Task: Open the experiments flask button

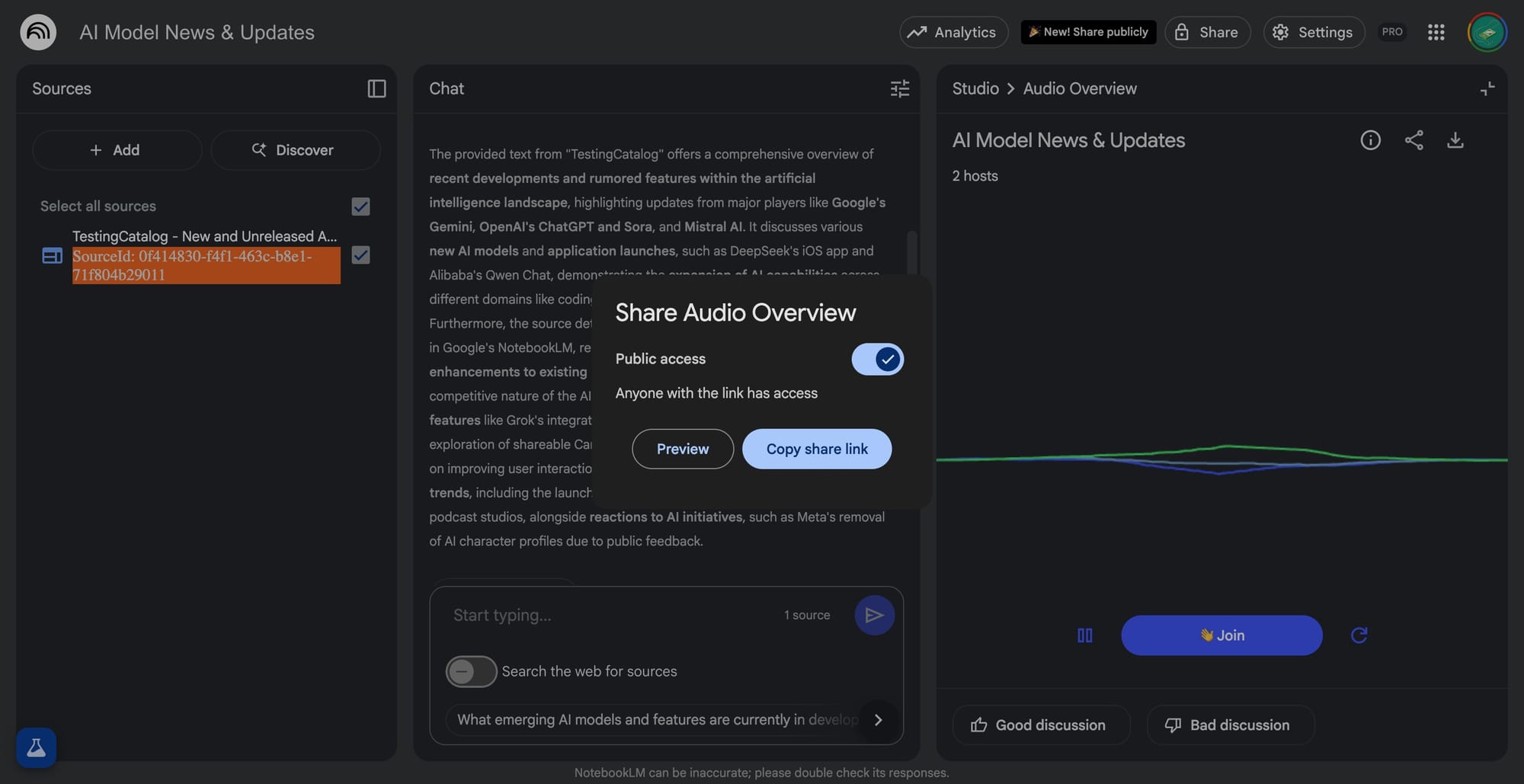Action: (36, 747)
